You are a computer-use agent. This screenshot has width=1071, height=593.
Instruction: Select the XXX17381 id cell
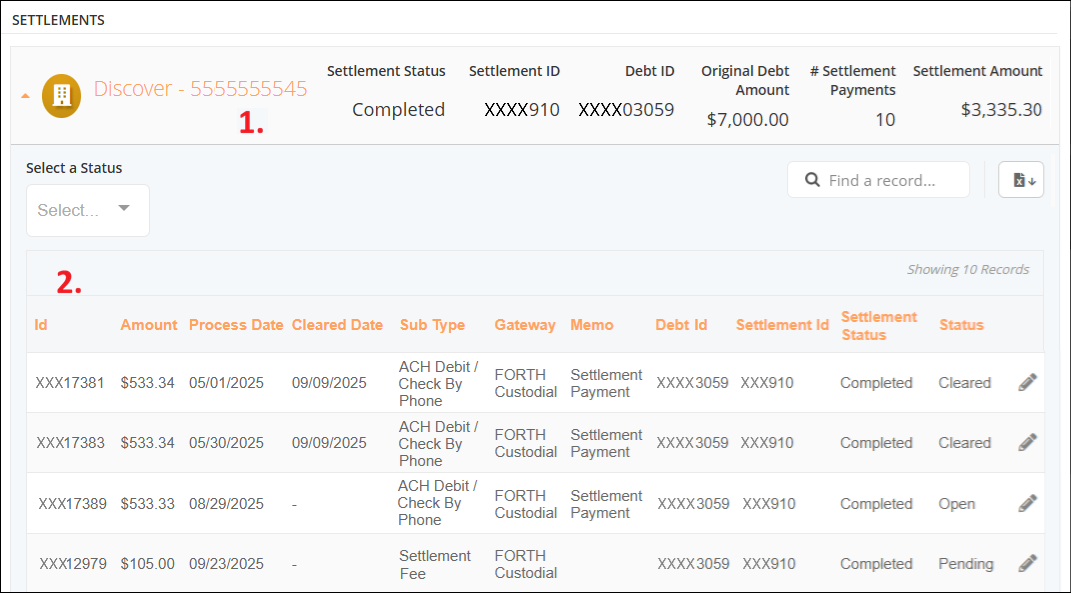(70, 383)
